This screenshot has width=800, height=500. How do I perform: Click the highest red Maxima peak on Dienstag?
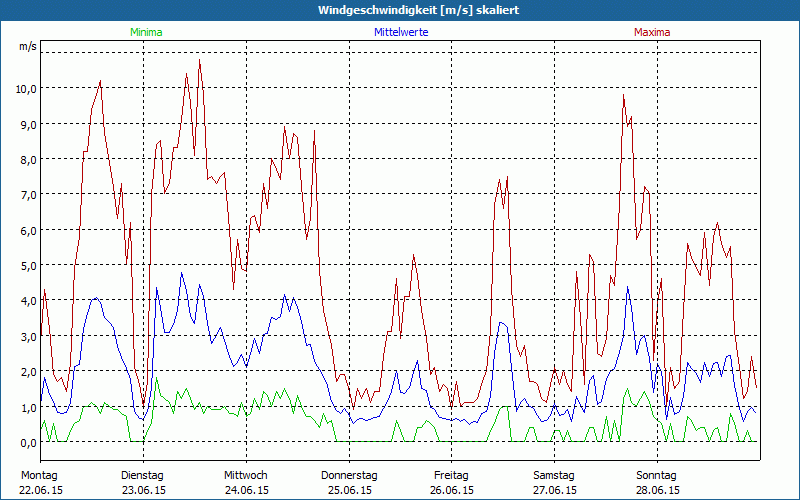(x=199, y=60)
